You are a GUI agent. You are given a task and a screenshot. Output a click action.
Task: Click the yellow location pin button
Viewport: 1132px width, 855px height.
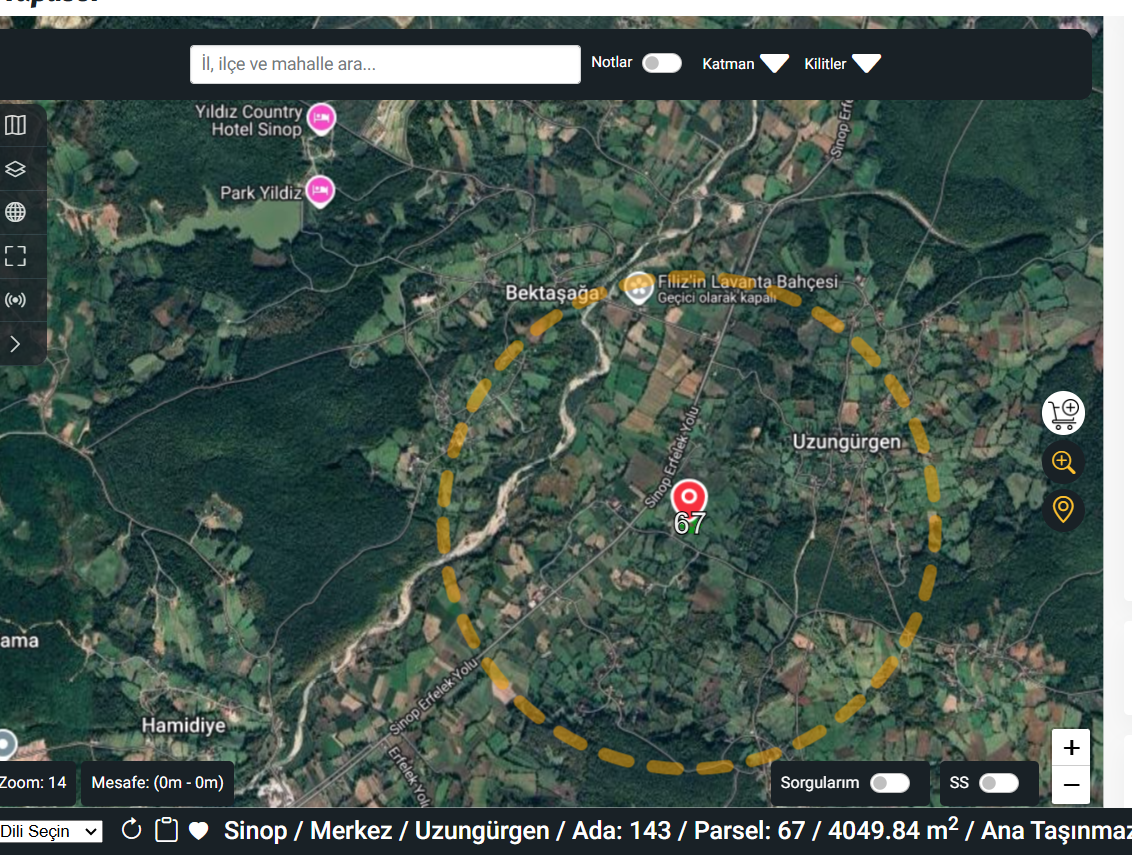(1063, 510)
